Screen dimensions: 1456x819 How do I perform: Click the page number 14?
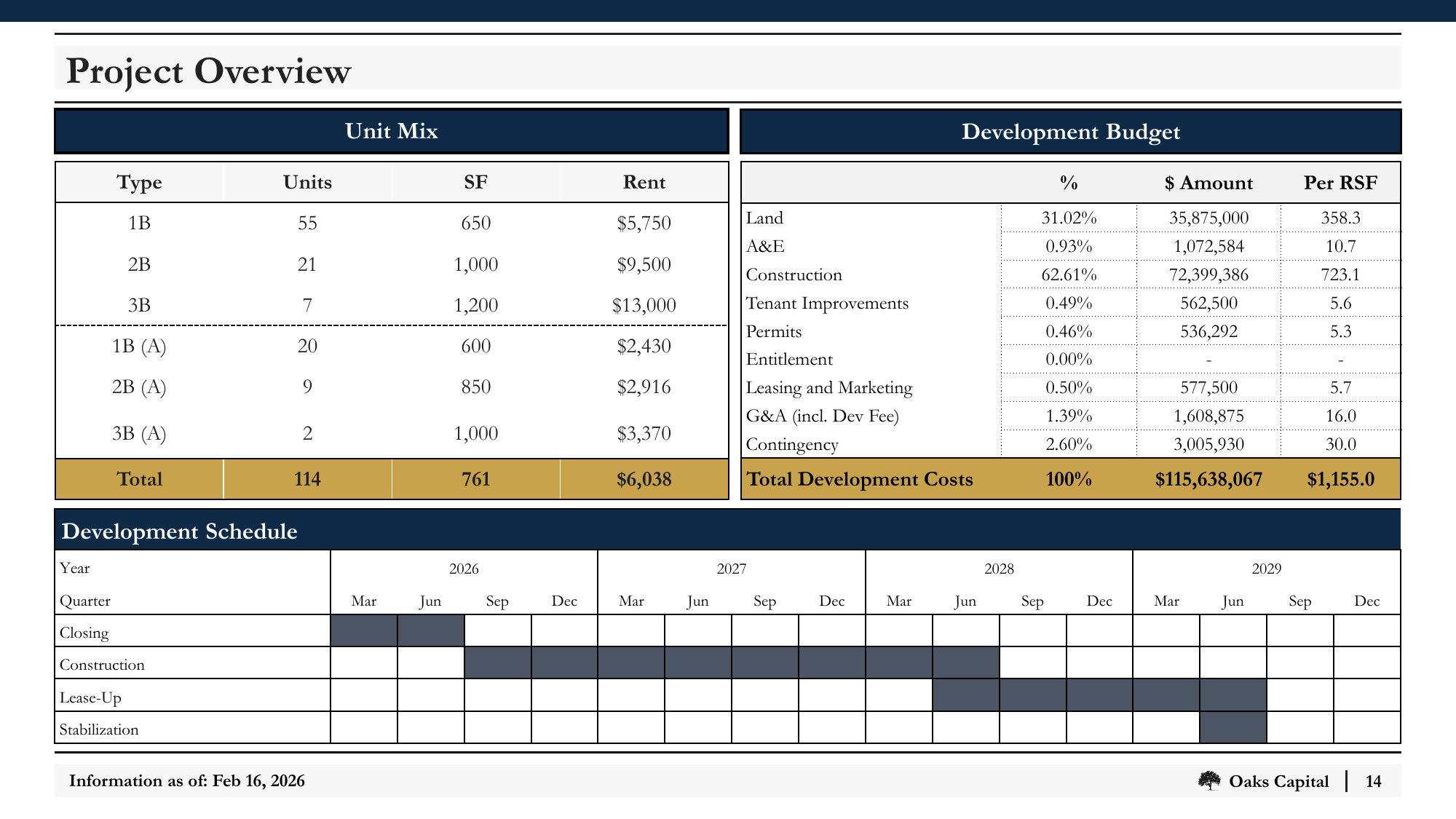click(x=1373, y=781)
